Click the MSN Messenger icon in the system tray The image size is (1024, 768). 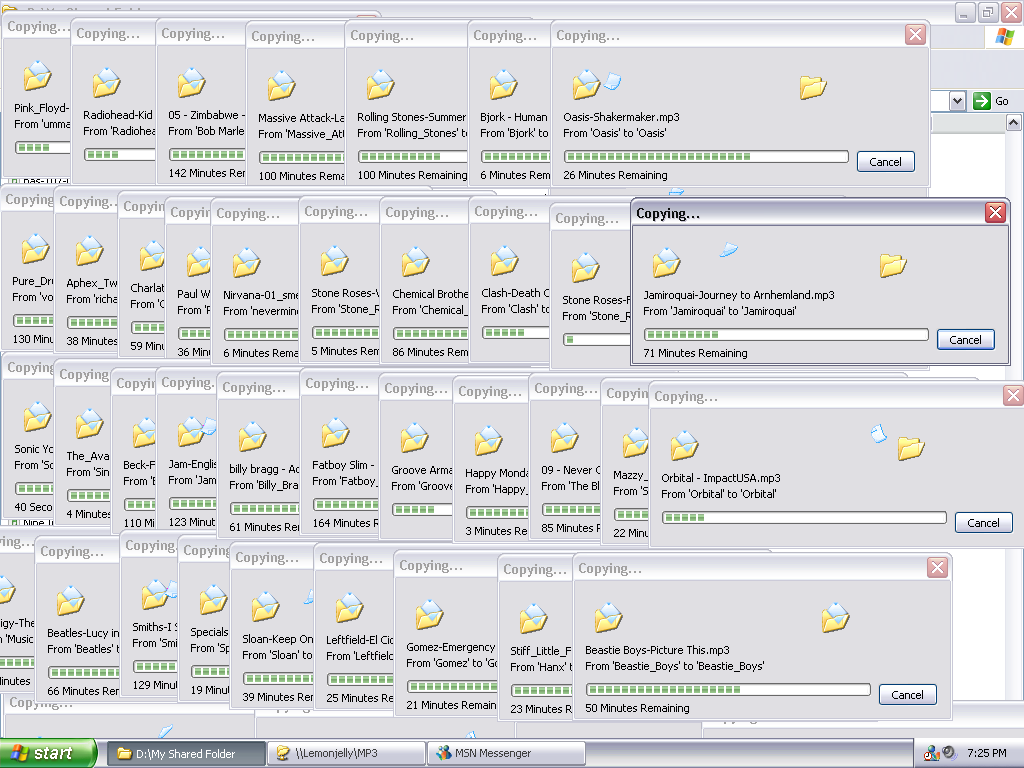[931, 753]
